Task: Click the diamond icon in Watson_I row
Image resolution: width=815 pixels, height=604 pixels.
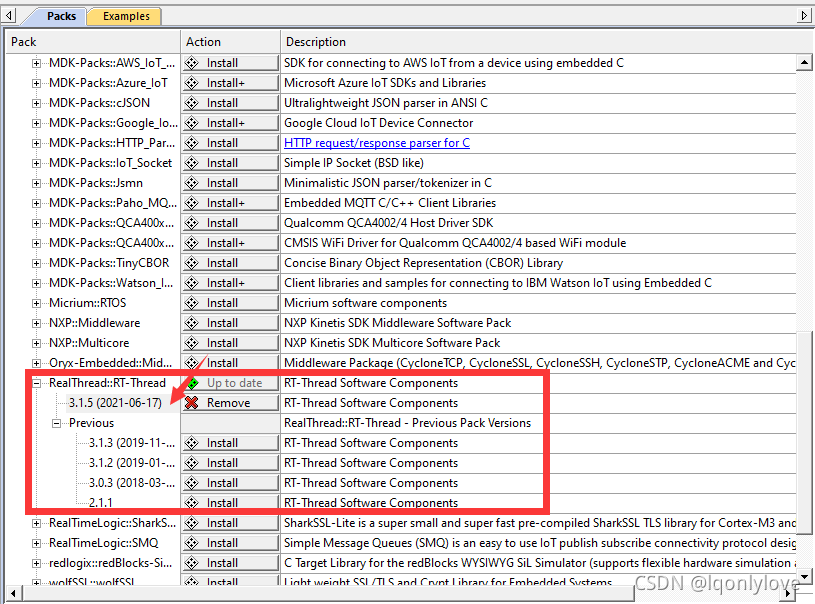Action: (x=192, y=283)
